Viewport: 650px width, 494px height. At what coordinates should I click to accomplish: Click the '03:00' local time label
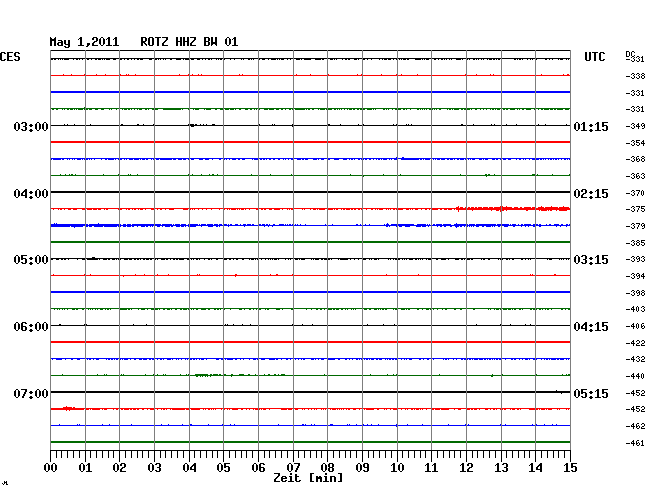(x=31, y=126)
